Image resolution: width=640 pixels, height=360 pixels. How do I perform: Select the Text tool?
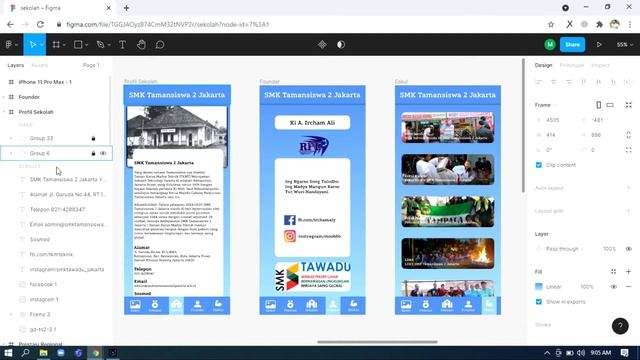click(122, 44)
